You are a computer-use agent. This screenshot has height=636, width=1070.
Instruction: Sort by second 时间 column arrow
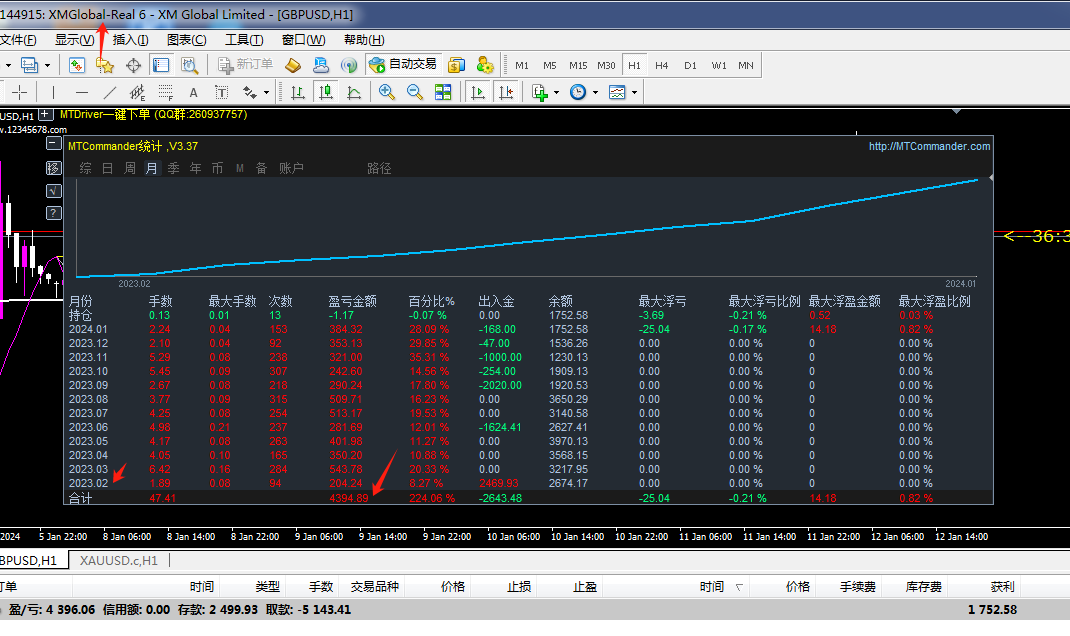point(739,587)
